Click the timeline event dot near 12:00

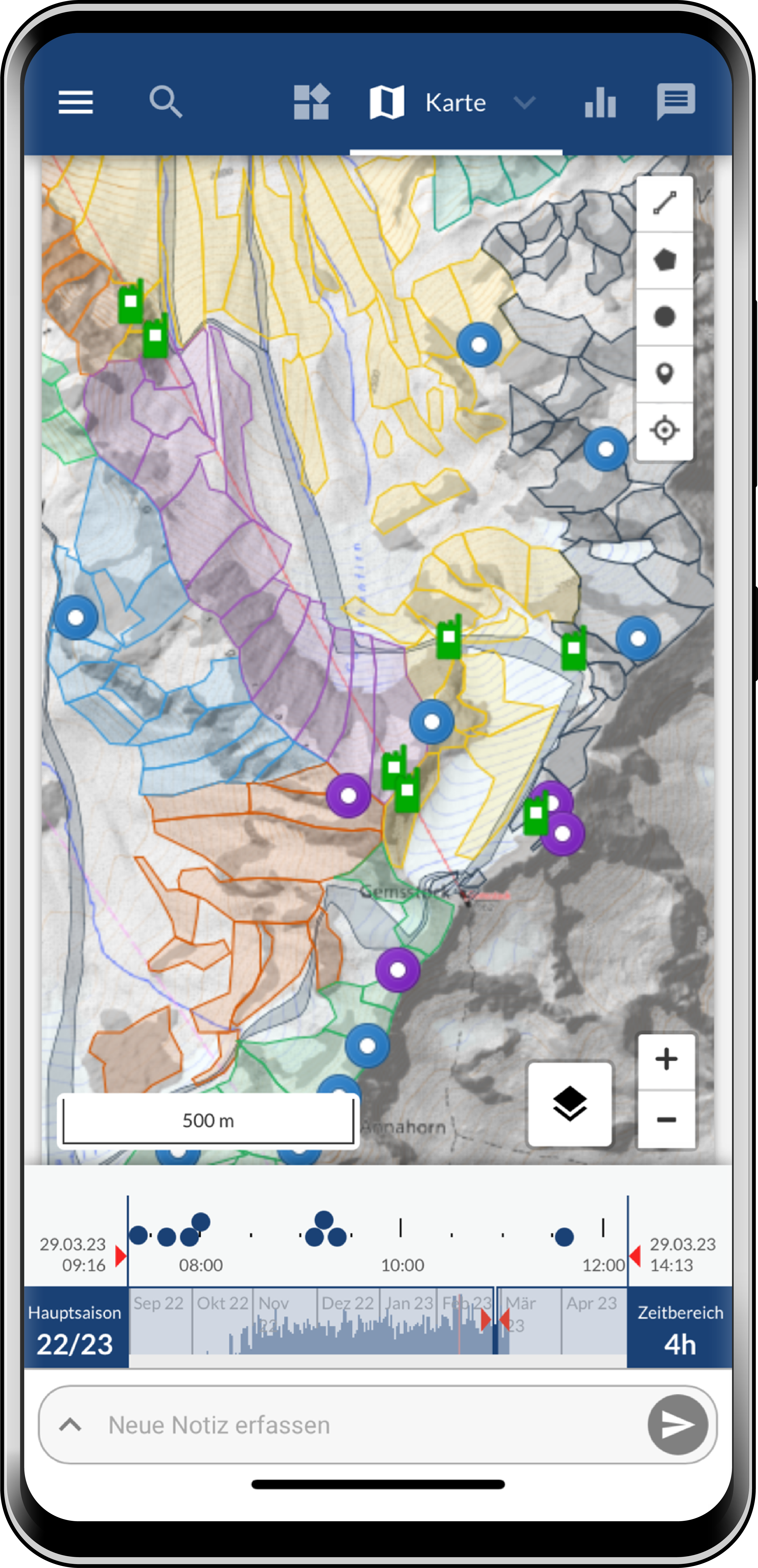click(565, 1237)
